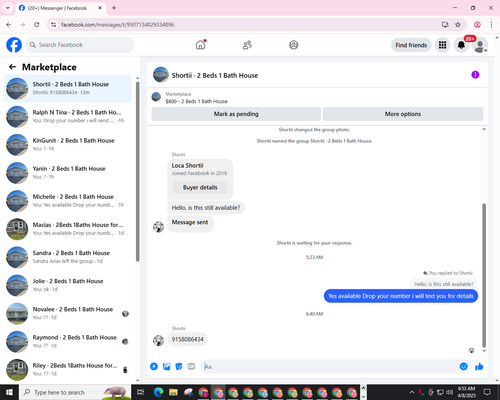Image resolution: width=500 pixels, height=400 pixels.
Task: Go back in the browser
Action: (x=9, y=24)
